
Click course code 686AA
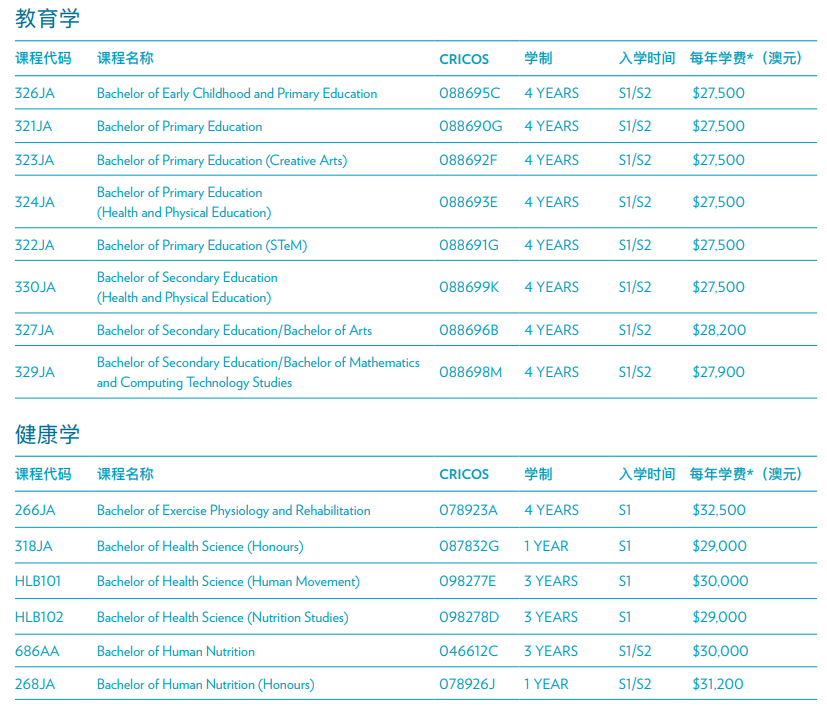point(37,651)
